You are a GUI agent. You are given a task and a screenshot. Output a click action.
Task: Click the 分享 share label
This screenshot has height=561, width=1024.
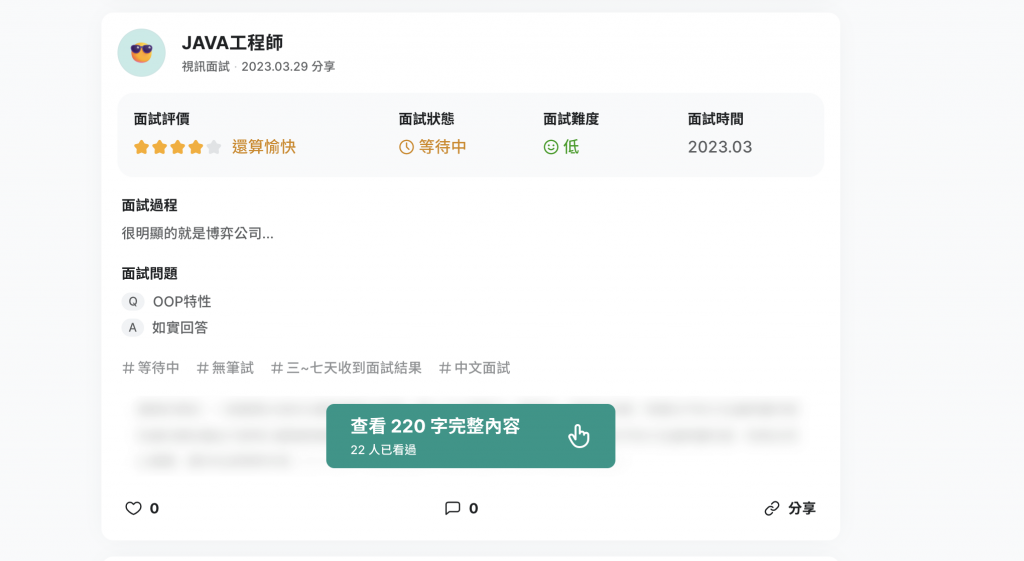pos(802,508)
